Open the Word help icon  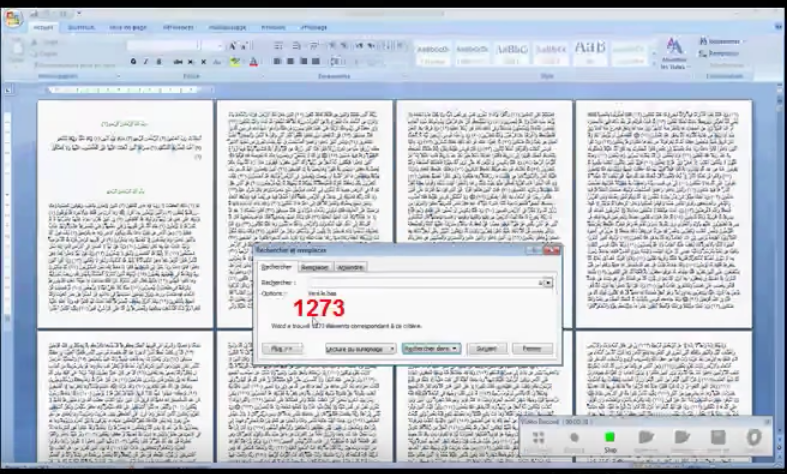pos(778,27)
